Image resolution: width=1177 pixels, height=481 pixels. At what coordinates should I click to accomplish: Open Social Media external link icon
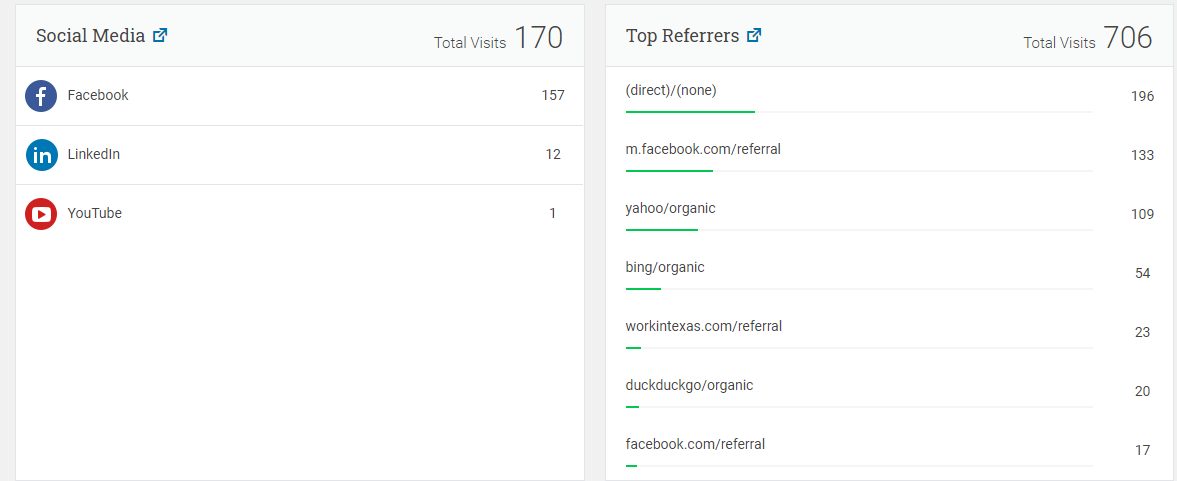coord(160,35)
